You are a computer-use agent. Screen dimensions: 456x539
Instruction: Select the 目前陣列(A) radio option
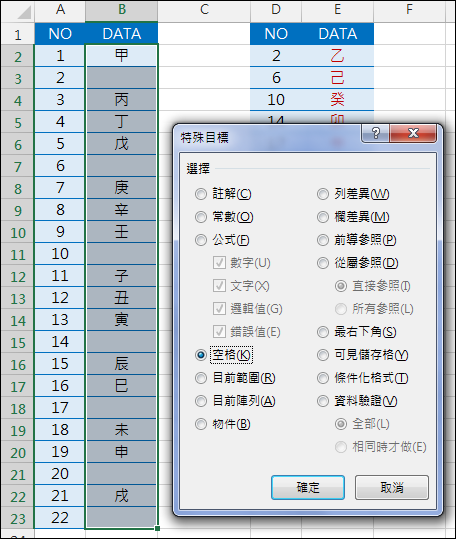point(201,401)
